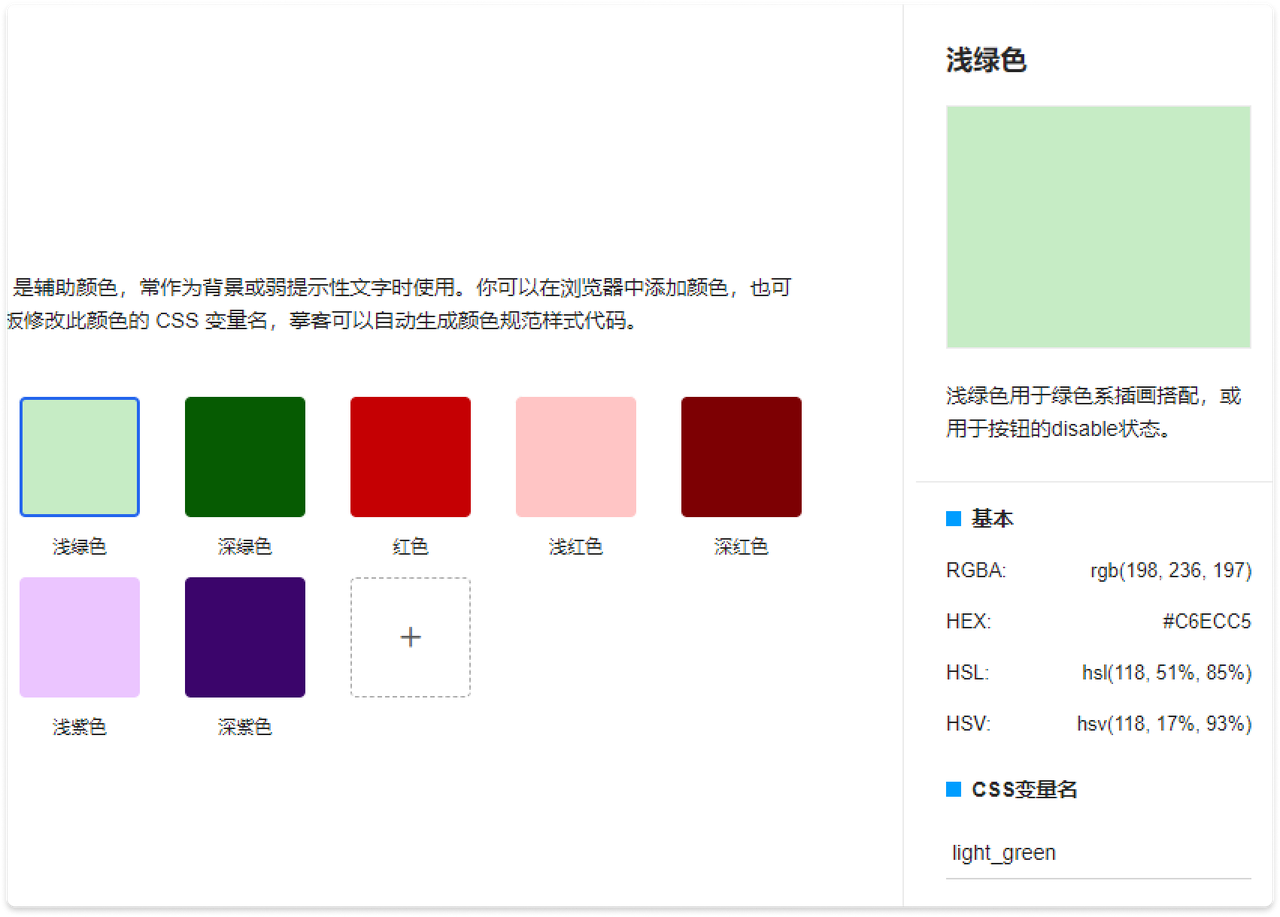This screenshot has height=917, width=1280.
Task: Pick the 红色 red color swatch
Action: click(410, 457)
